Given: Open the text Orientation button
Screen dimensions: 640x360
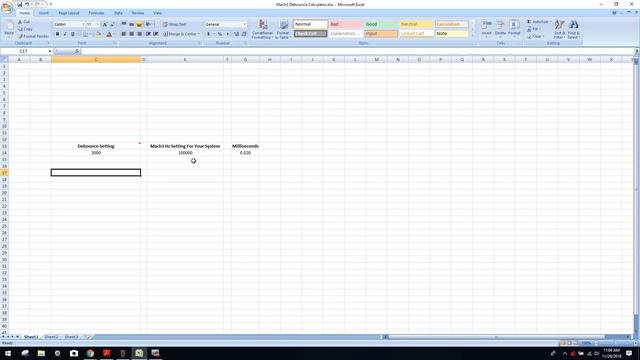Looking at the screenshot, I should 149,24.
